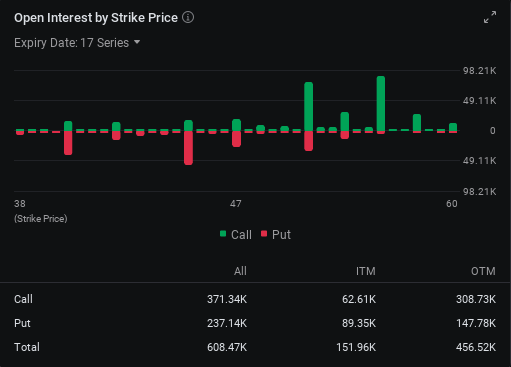Select the 'OTM' column header
Viewport: 511px width, 367px height.
point(483,271)
